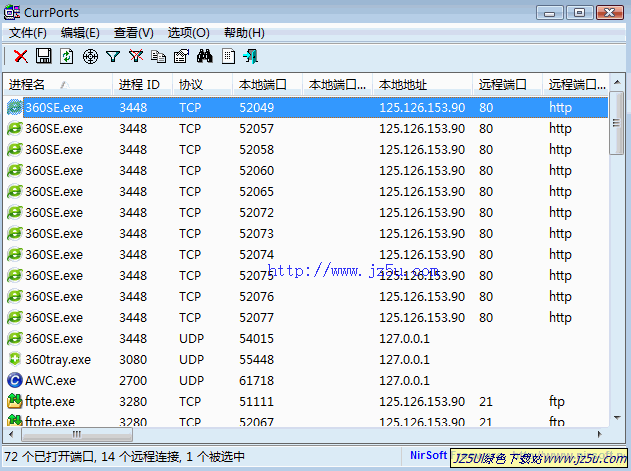The width and height of the screenshot is (631, 471).
Task: Click the Refresh toolbar icon
Action: coord(66,56)
